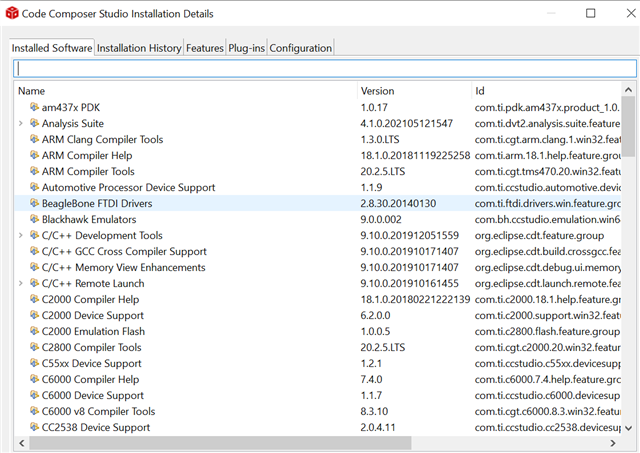Open the Features tab

[x=204, y=48]
